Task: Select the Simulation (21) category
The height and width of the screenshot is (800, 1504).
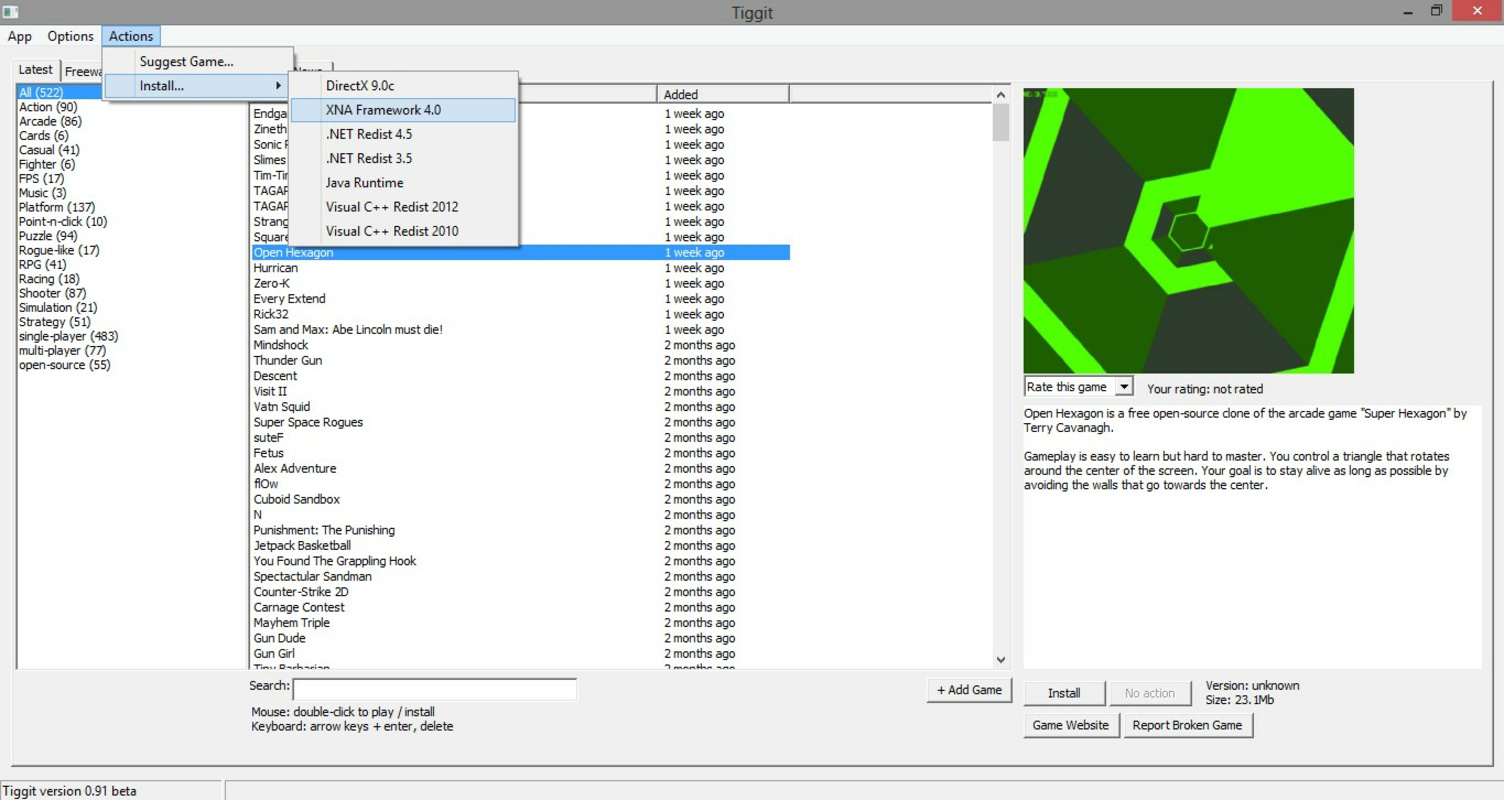Action: tap(58, 308)
